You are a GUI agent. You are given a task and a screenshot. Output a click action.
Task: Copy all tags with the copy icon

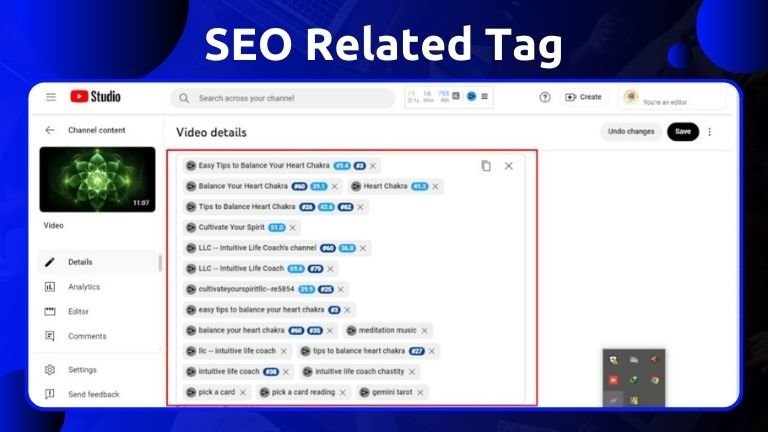click(486, 166)
